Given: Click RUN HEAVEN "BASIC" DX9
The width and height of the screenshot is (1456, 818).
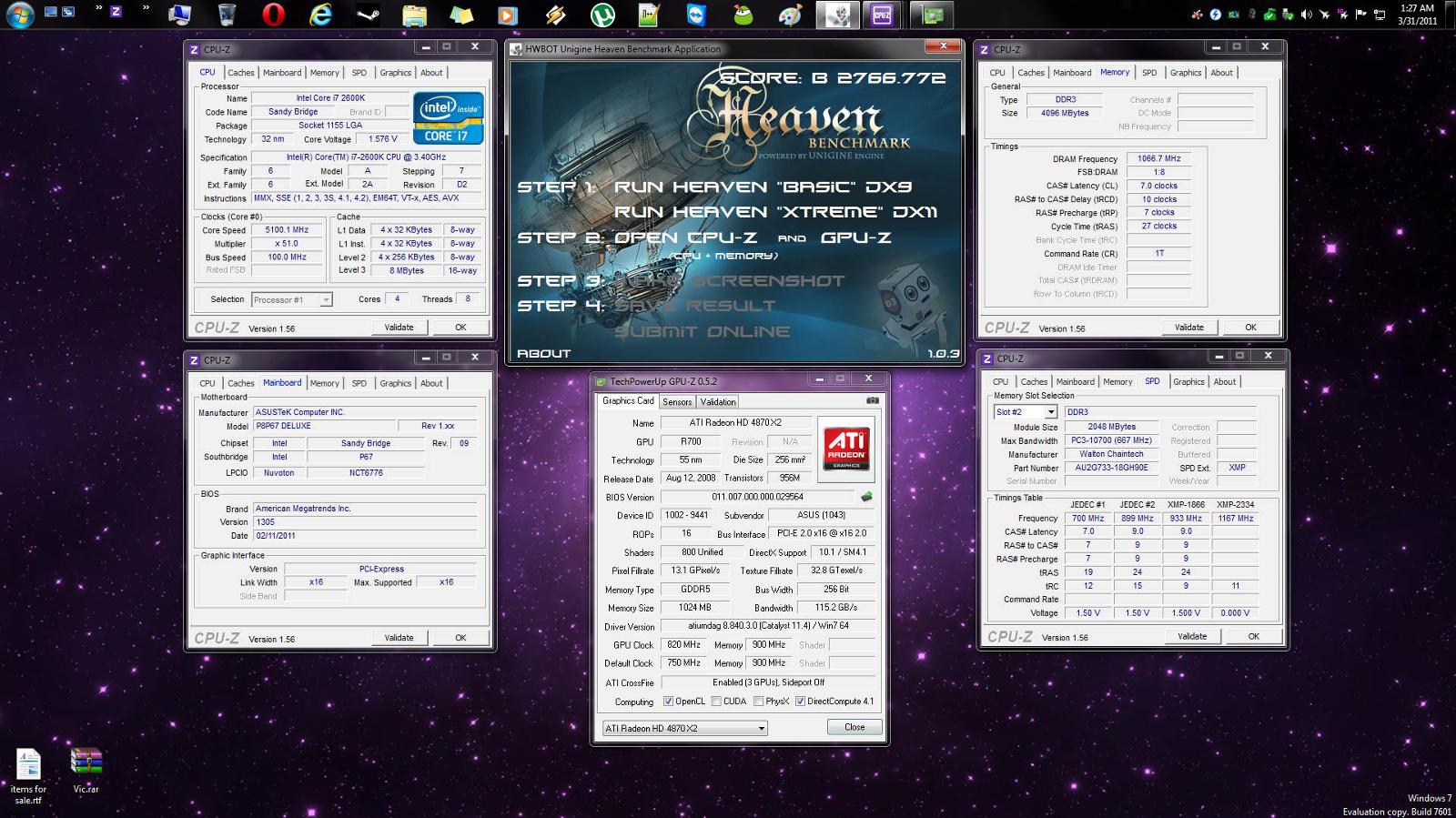Looking at the screenshot, I should (x=763, y=187).
